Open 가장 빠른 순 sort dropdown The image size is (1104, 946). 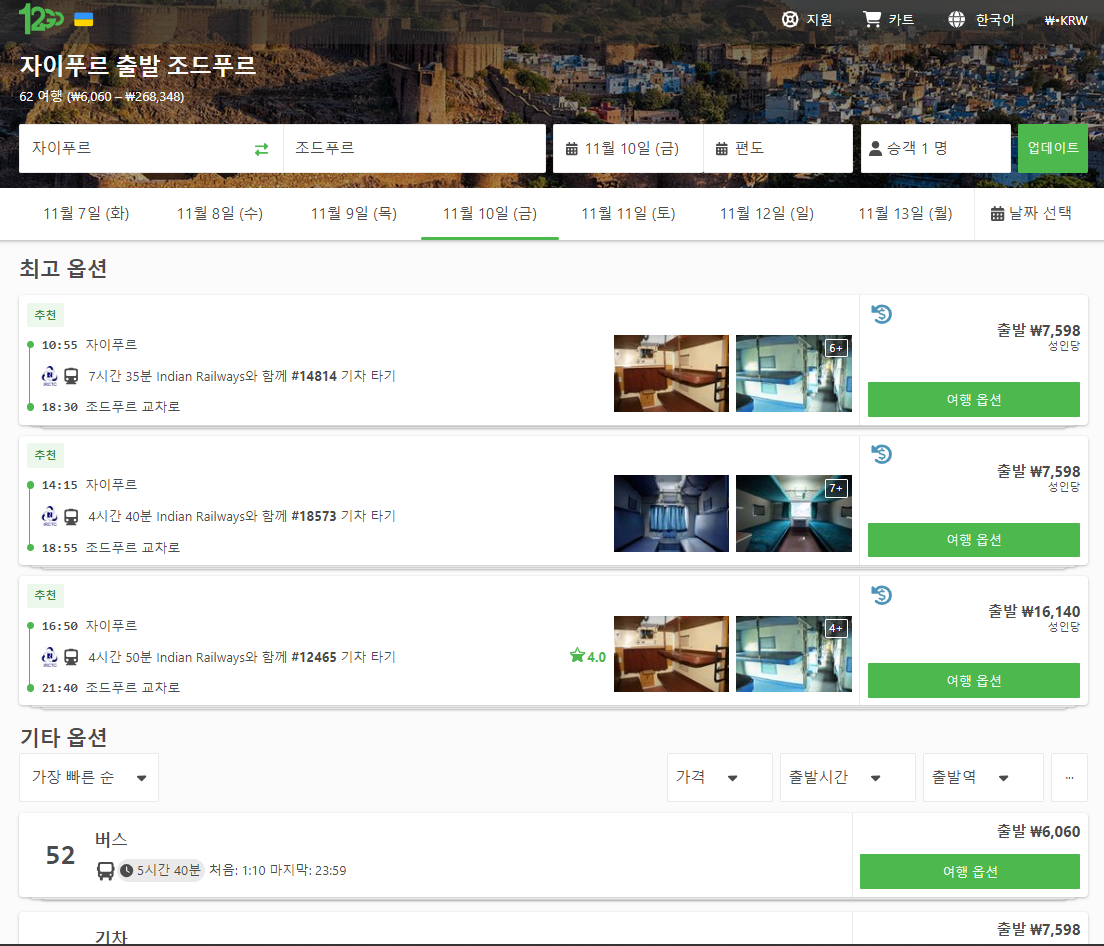pyautogui.click(x=89, y=777)
